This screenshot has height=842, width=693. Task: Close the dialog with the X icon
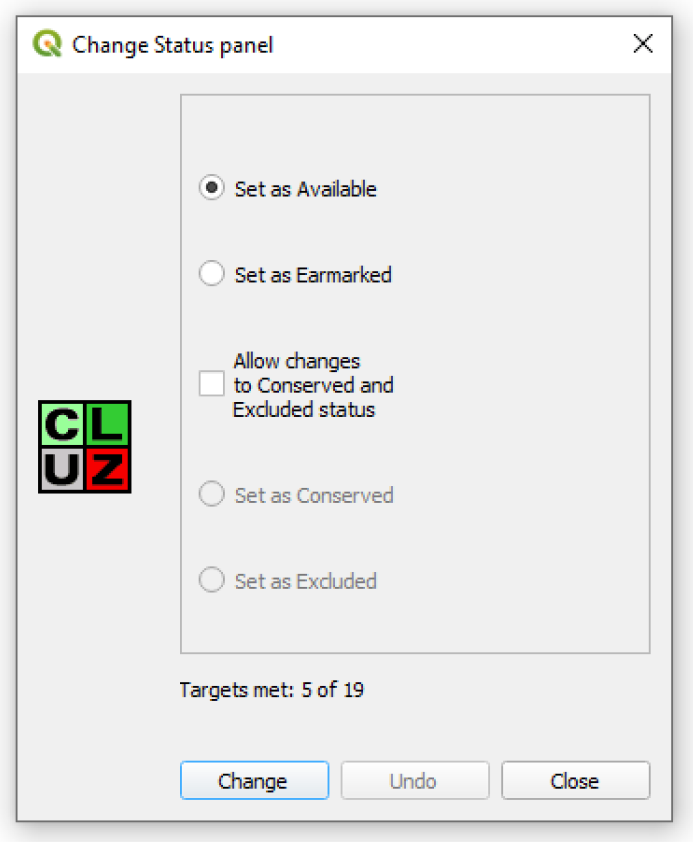pos(643,44)
